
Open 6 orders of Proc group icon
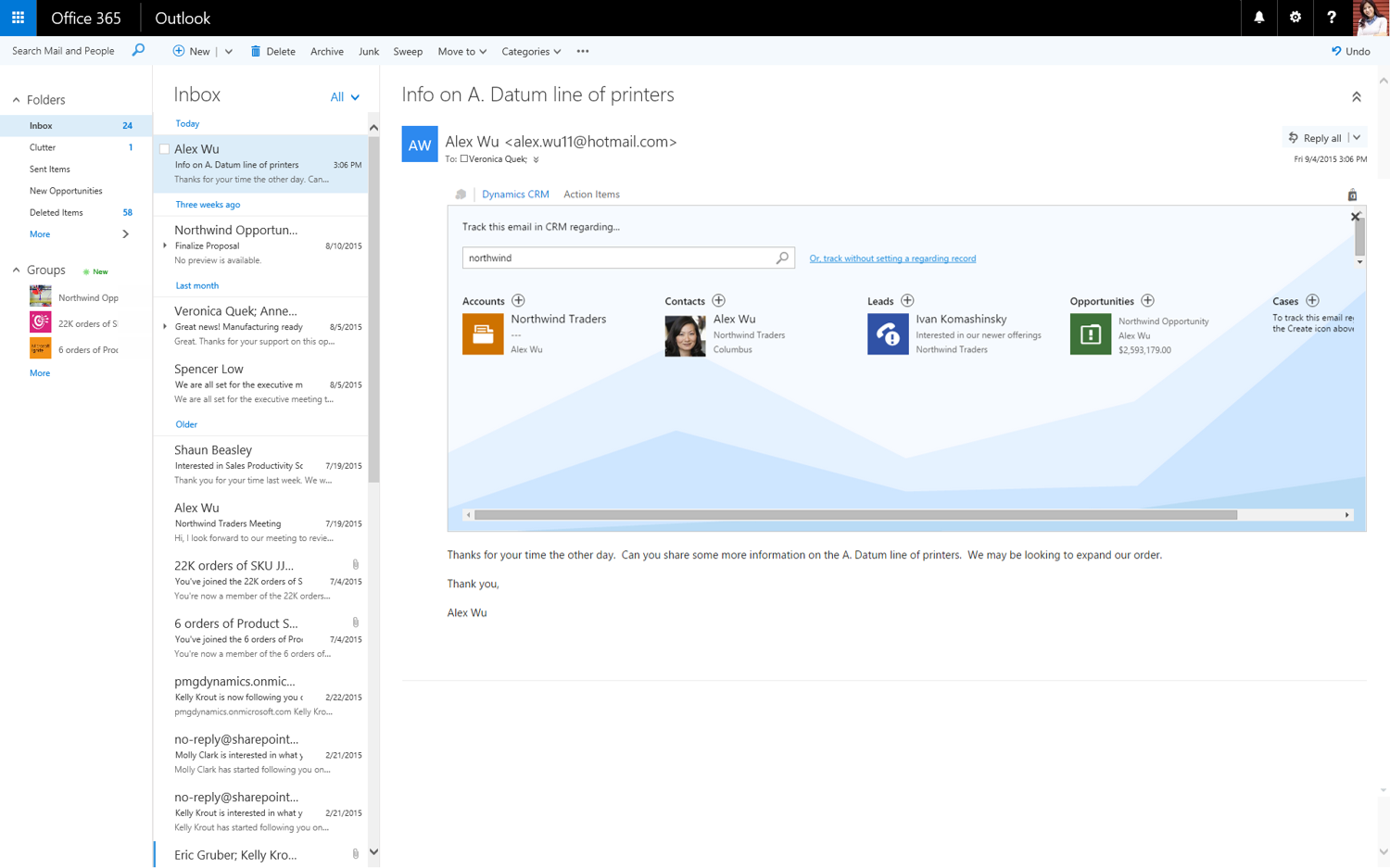point(40,348)
